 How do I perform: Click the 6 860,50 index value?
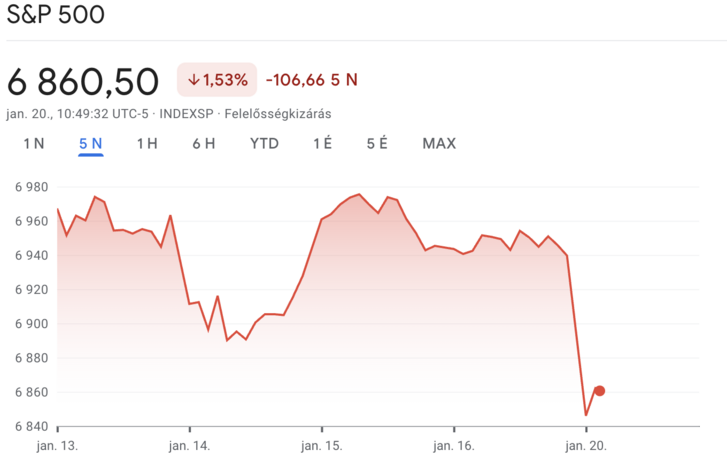click(83, 81)
